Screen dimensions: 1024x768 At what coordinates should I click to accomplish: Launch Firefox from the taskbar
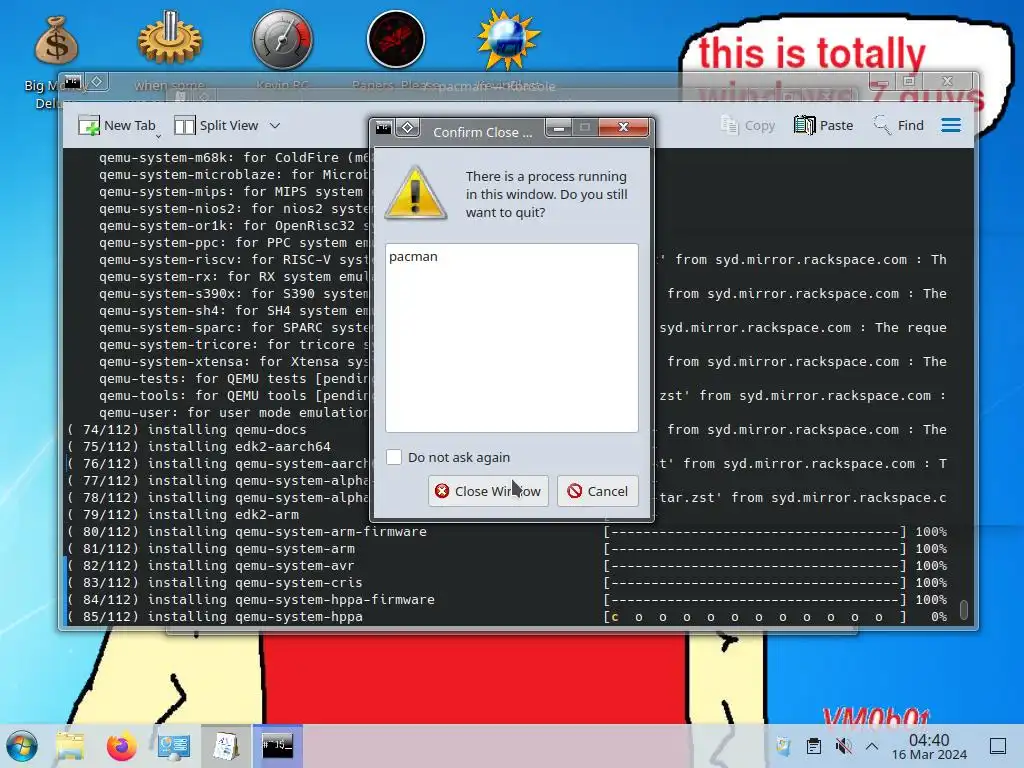click(121, 746)
